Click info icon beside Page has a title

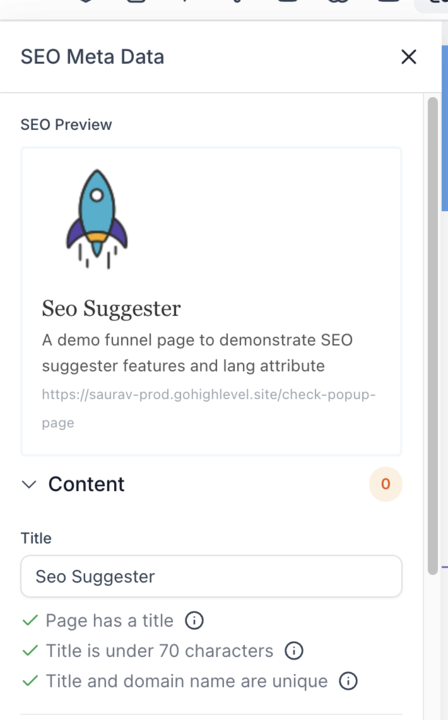[x=194, y=620]
